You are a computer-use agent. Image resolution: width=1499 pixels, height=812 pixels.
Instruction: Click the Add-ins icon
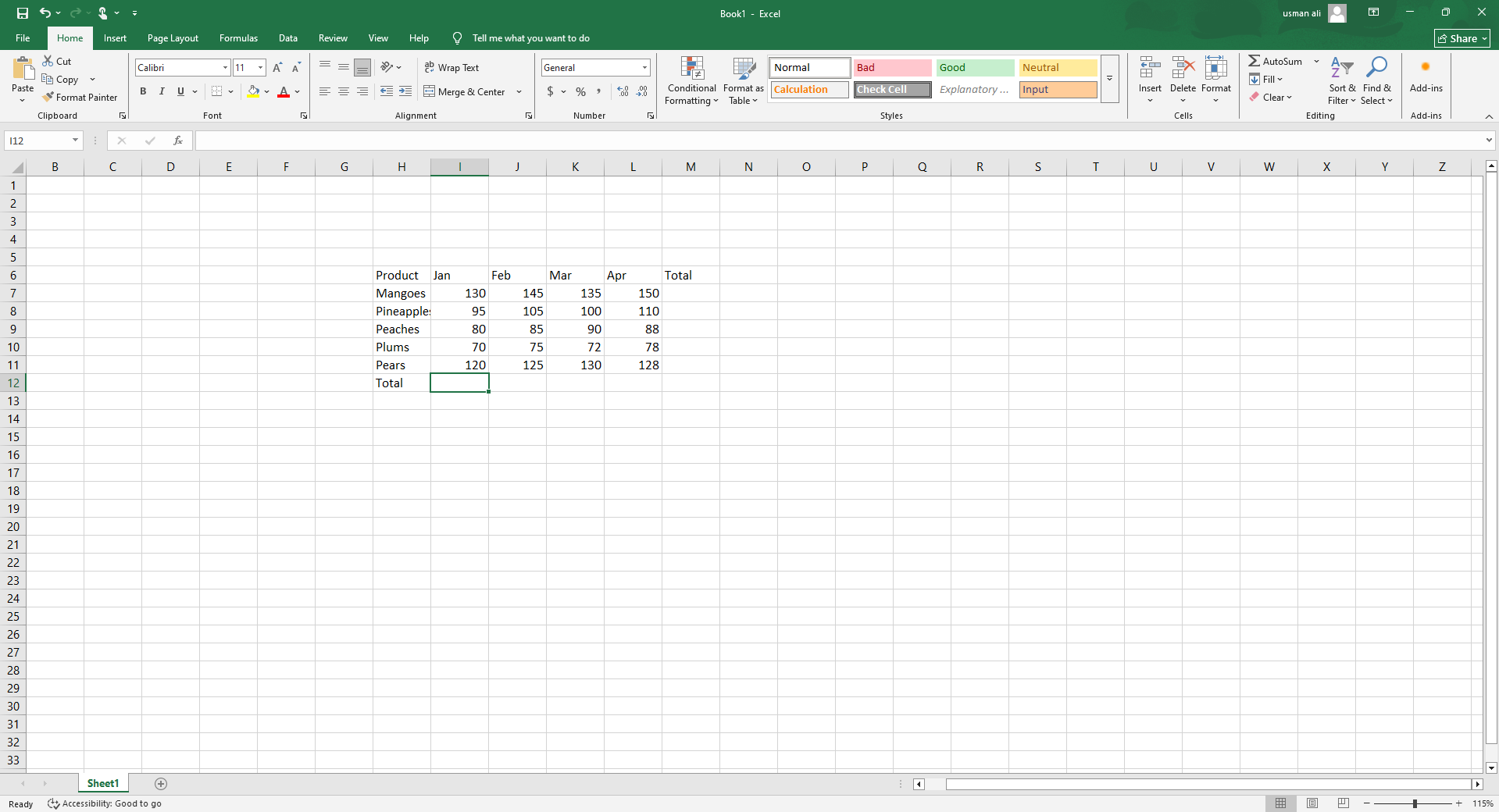pyautogui.click(x=1426, y=67)
